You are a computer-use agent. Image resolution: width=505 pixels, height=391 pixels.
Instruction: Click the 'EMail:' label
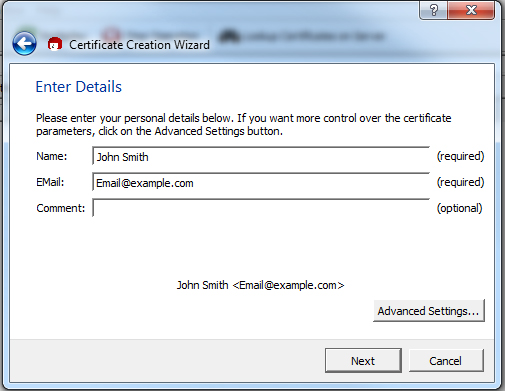(x=50, y=182)
